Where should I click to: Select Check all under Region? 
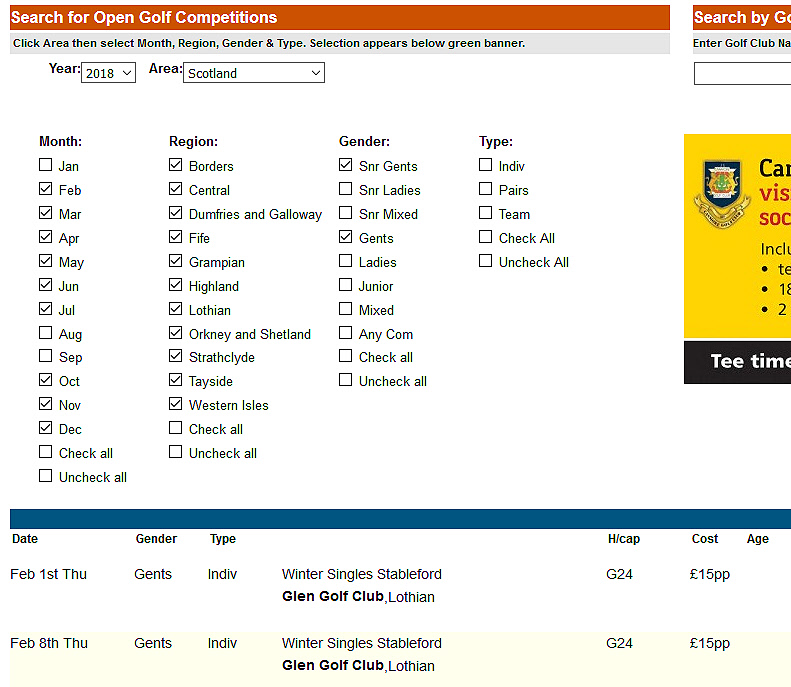tap(176, 428)
